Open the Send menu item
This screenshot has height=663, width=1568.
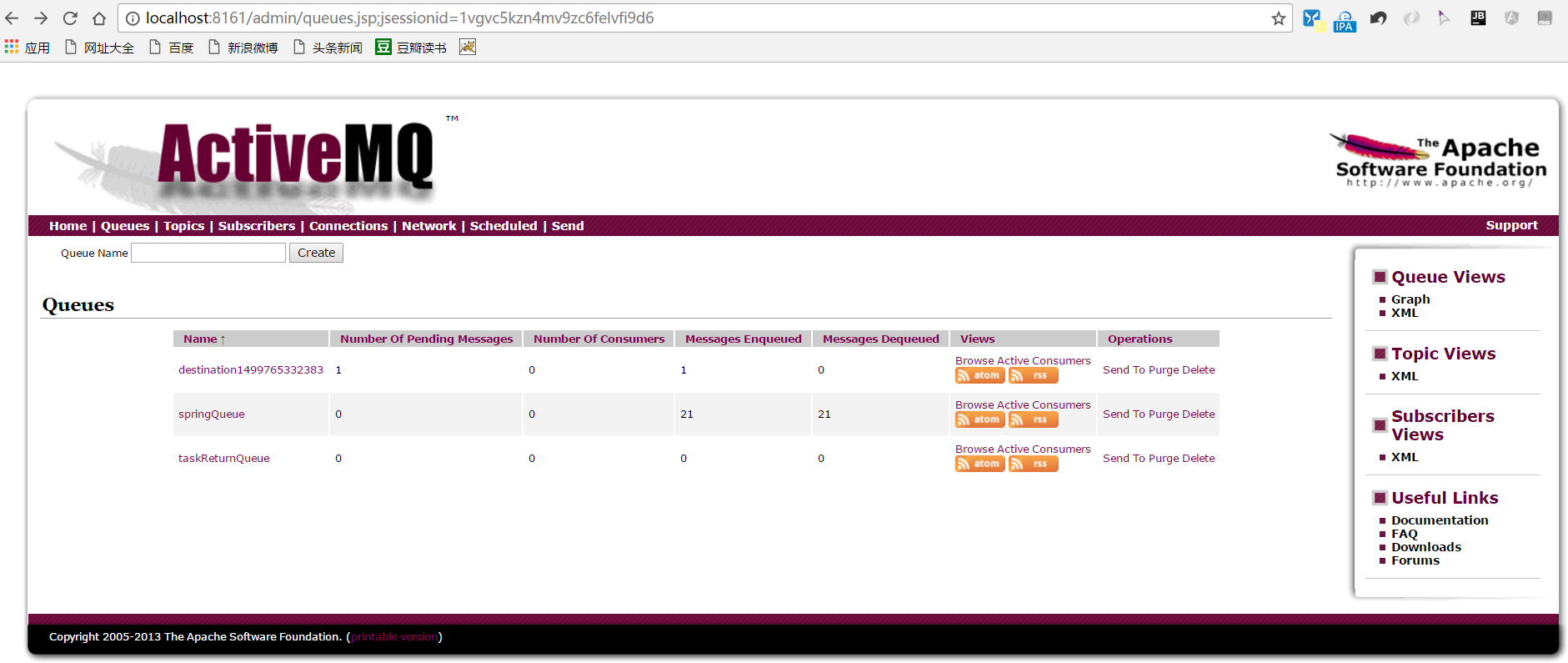point(568,226)
